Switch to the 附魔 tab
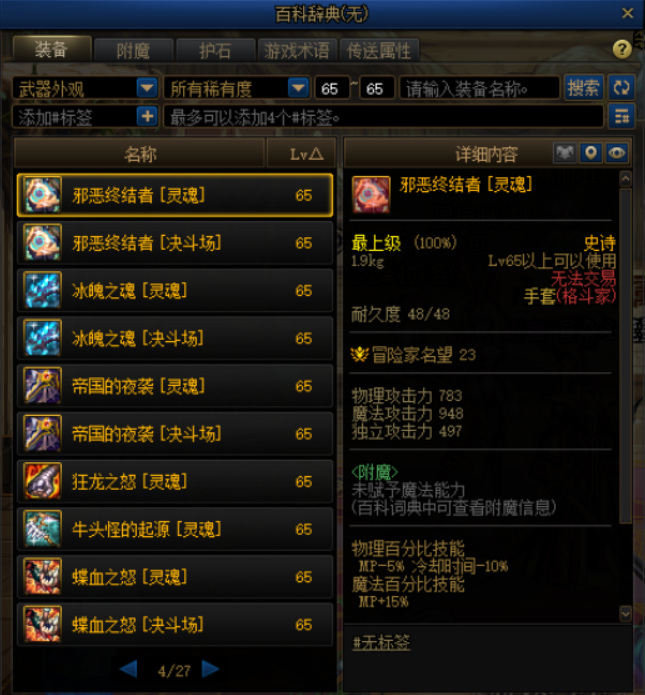 coord(133,51)
